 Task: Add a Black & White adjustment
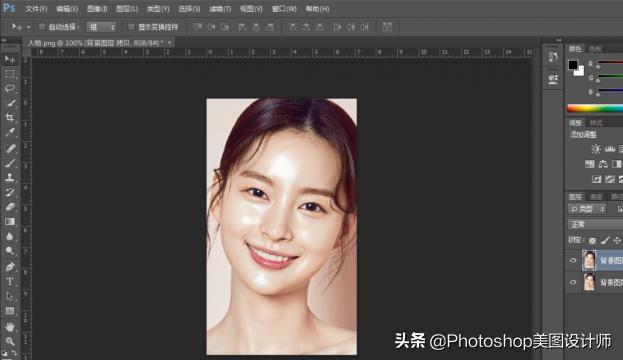tap(616, 164)
